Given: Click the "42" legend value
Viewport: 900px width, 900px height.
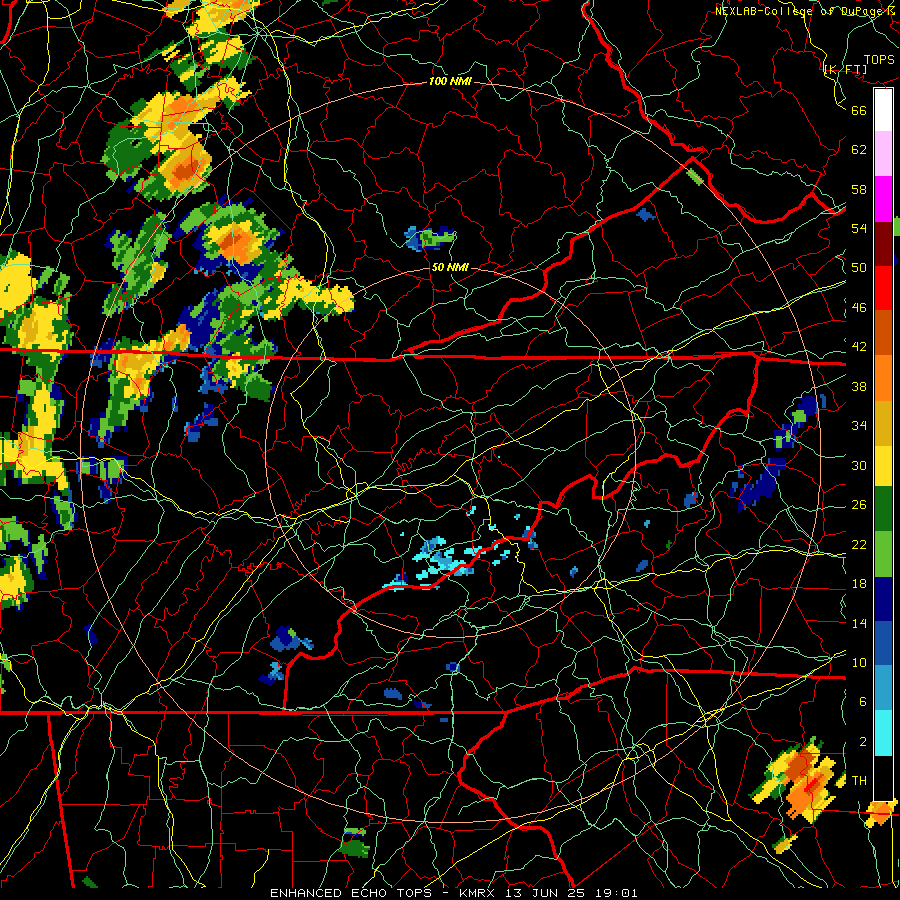Looking at the screenshot, I should [859, 347].
